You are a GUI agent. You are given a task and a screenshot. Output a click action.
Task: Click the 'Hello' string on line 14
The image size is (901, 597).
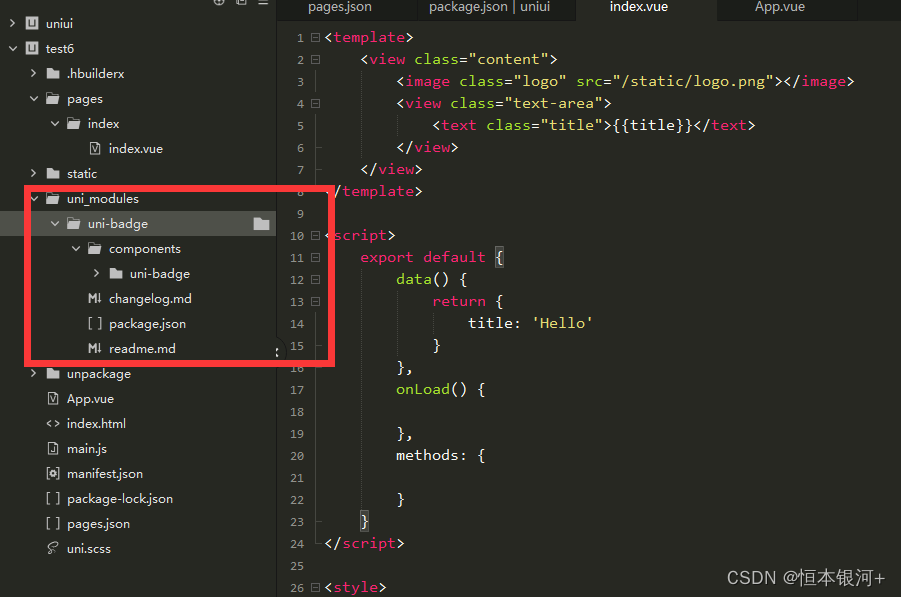click(563, 323)
